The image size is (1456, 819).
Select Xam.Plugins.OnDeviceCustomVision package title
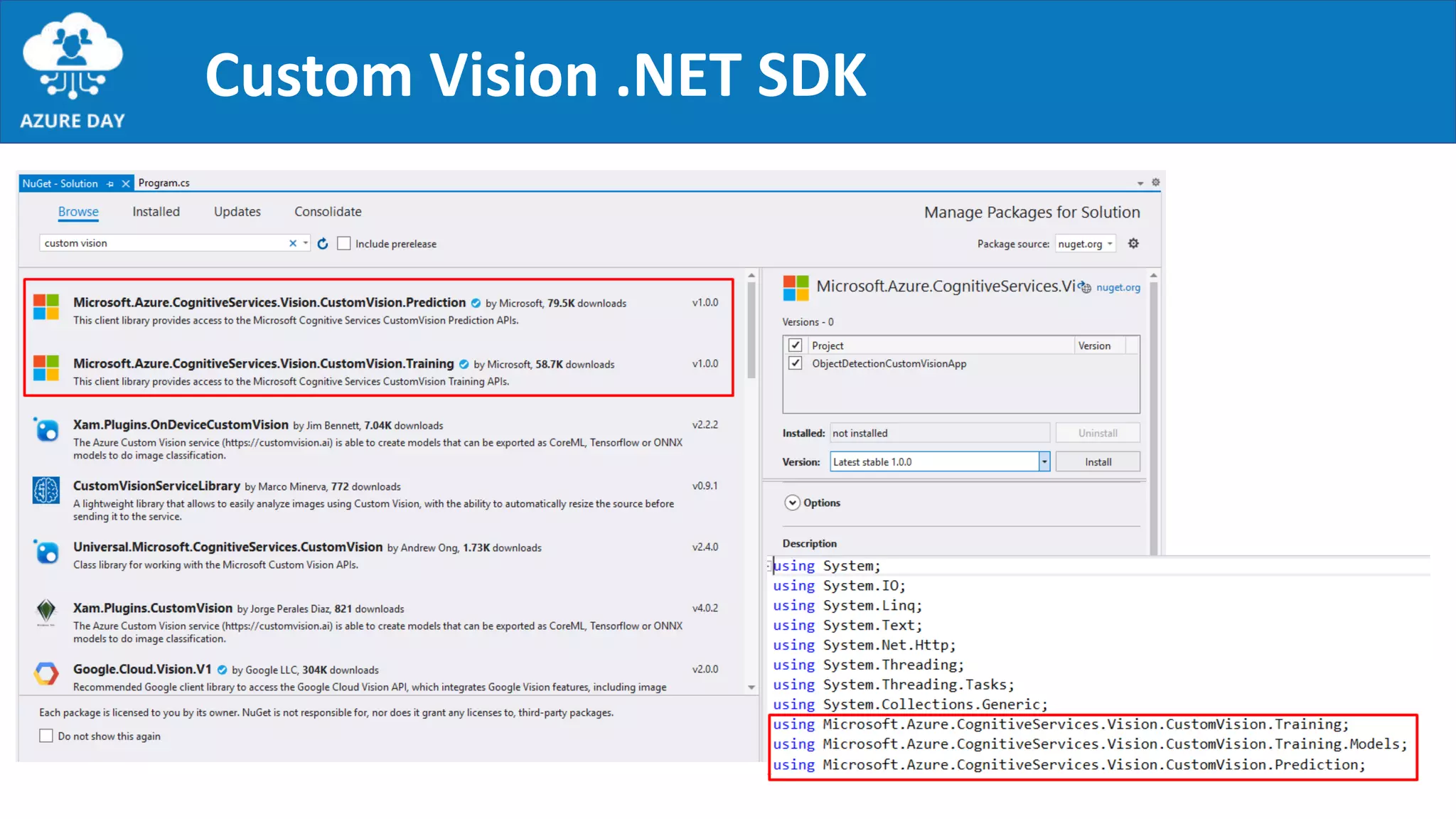[181, 424]
